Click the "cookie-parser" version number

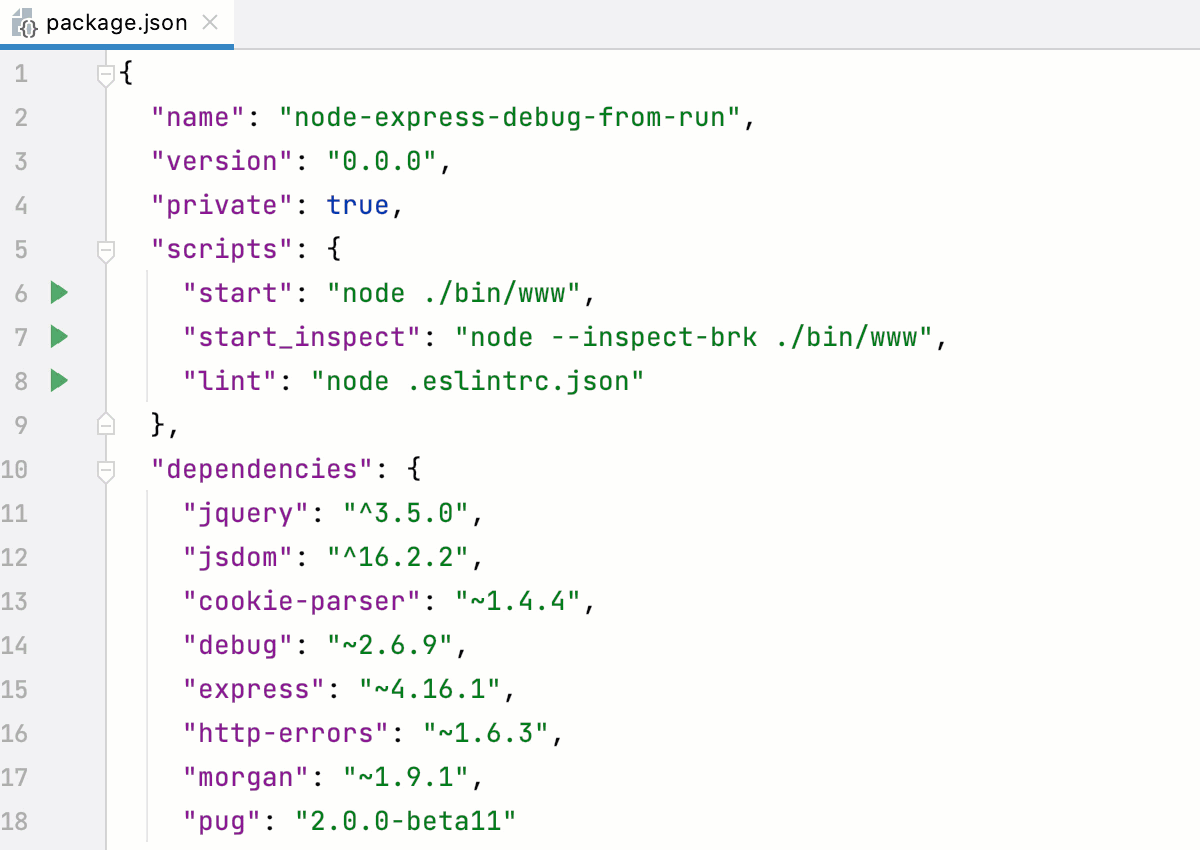[x=520, y=601]
